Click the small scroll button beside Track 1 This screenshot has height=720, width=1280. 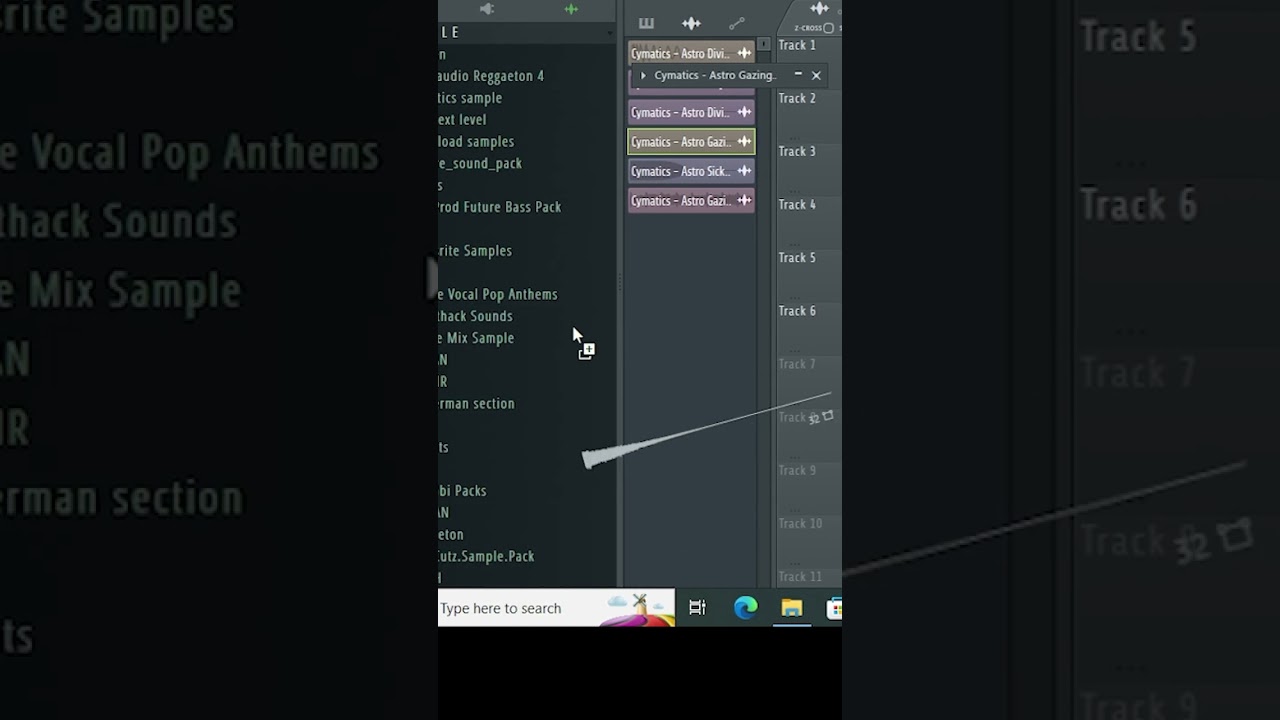click(764, 45)
